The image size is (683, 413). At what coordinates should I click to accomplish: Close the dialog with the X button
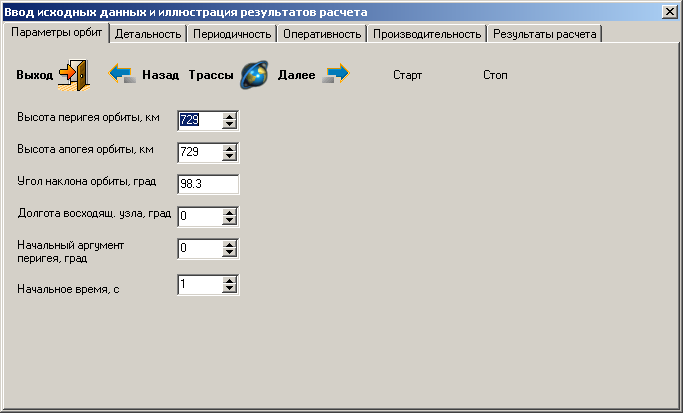tap(669, 12)
